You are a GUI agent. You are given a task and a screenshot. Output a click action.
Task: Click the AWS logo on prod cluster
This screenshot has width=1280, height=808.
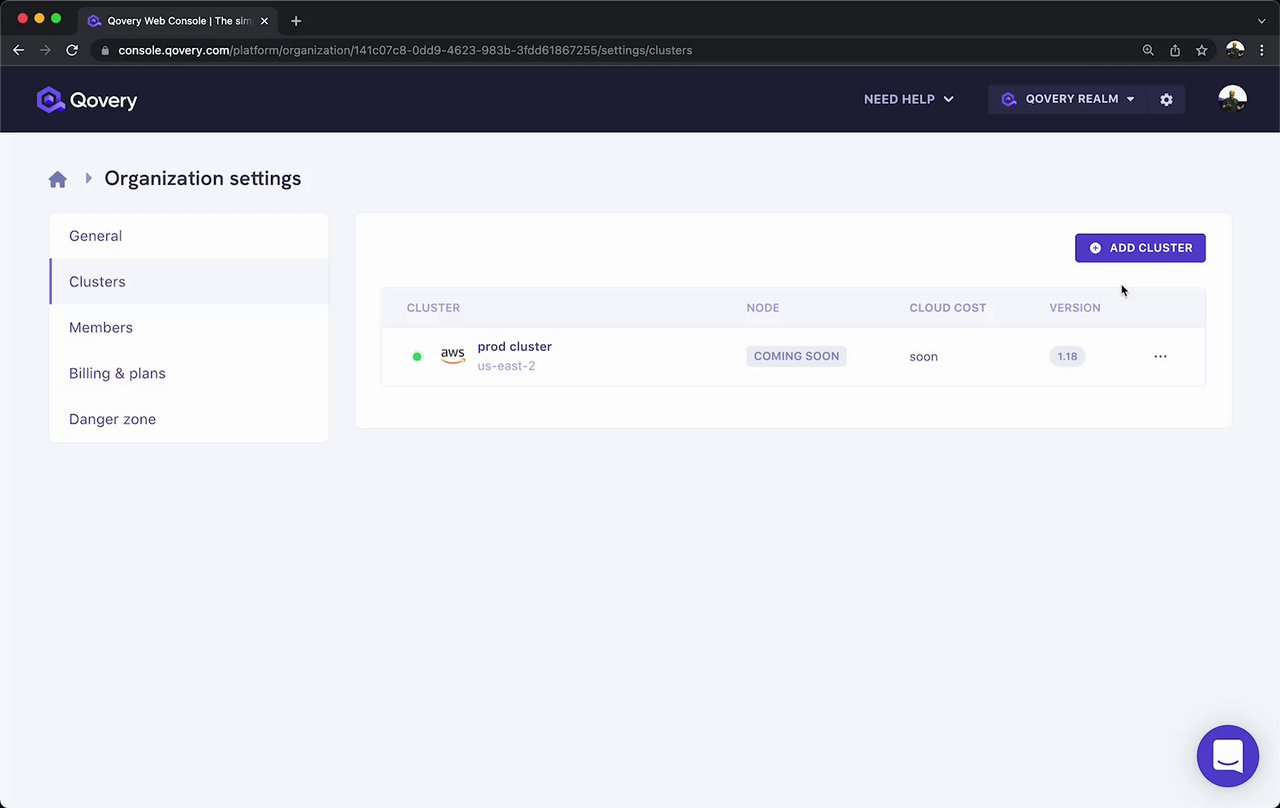(x=453, y=356)
